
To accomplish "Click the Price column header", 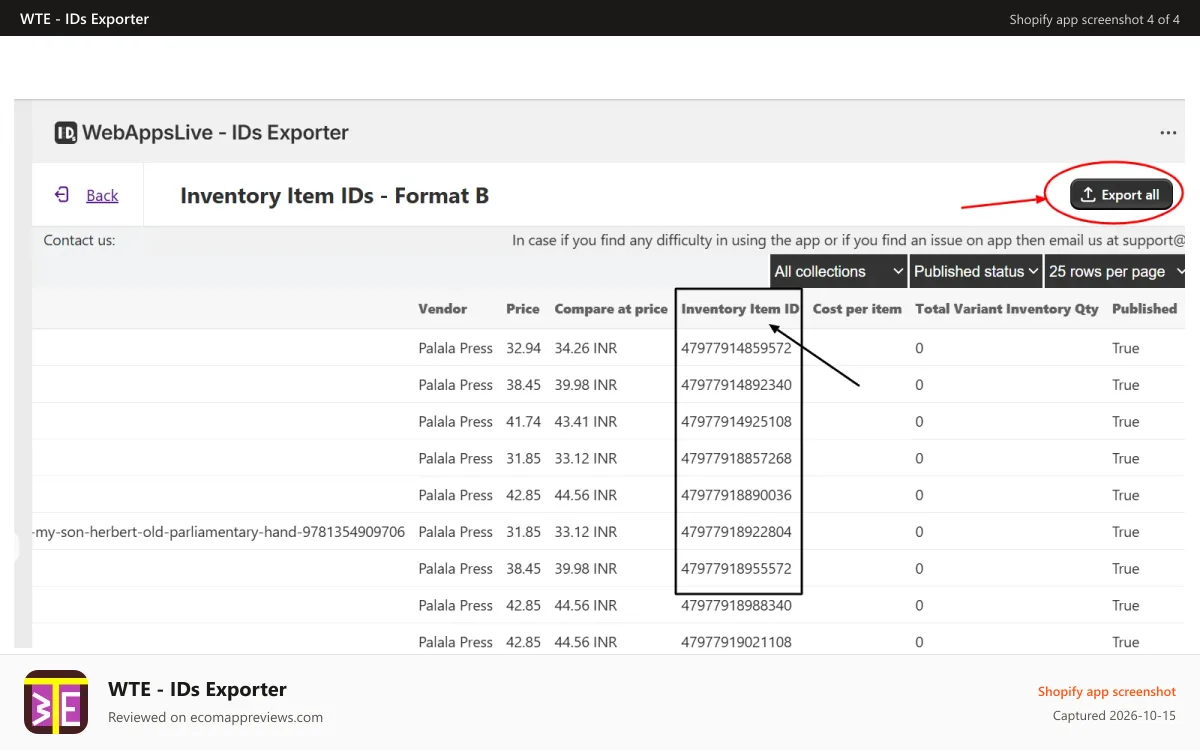I will click(523, 309).
